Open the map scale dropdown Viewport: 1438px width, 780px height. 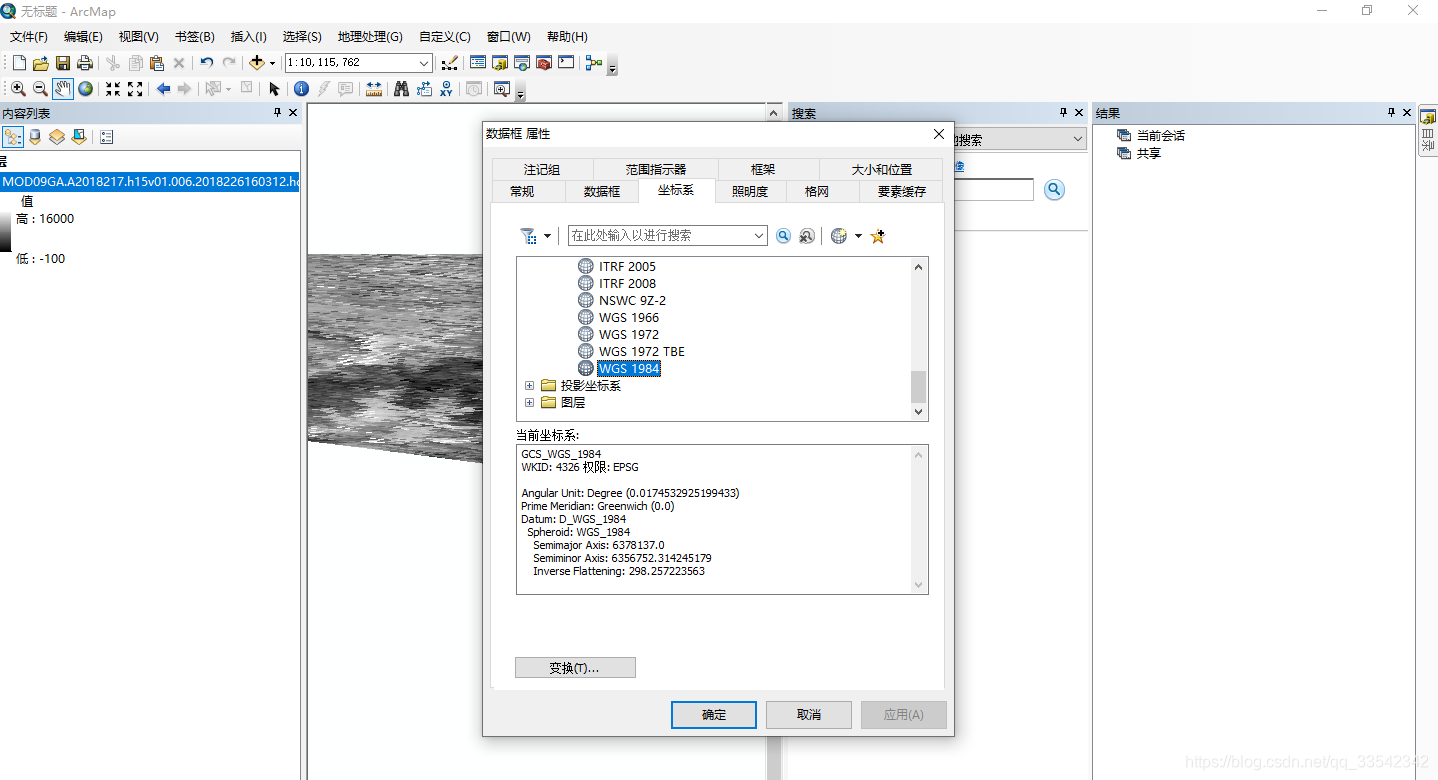point(424,63)
